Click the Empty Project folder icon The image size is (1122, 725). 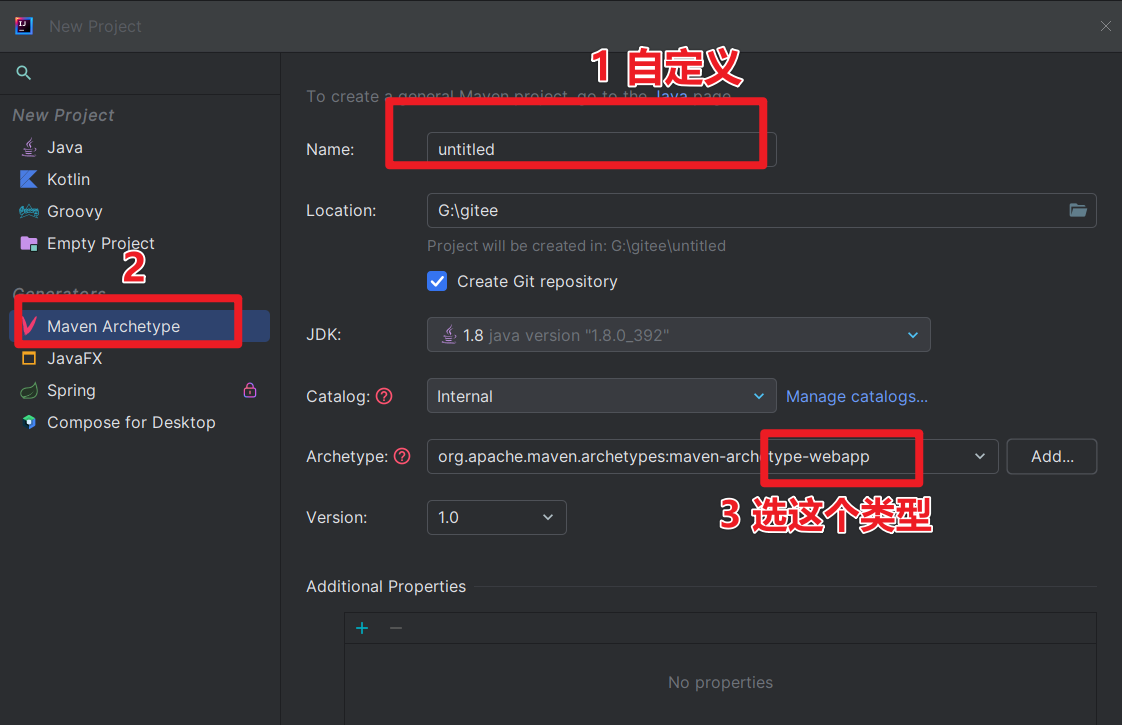(29, 244)
